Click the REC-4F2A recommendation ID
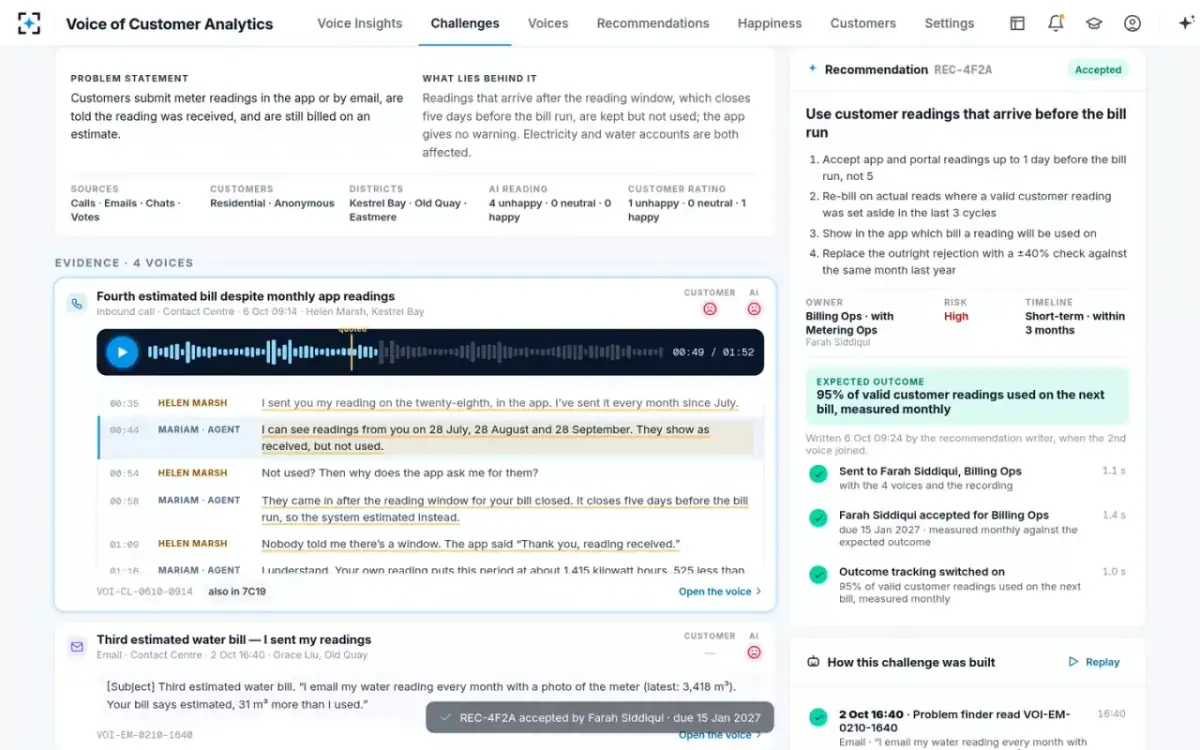This screenshot has height=750, width=1200. (963, 69)
